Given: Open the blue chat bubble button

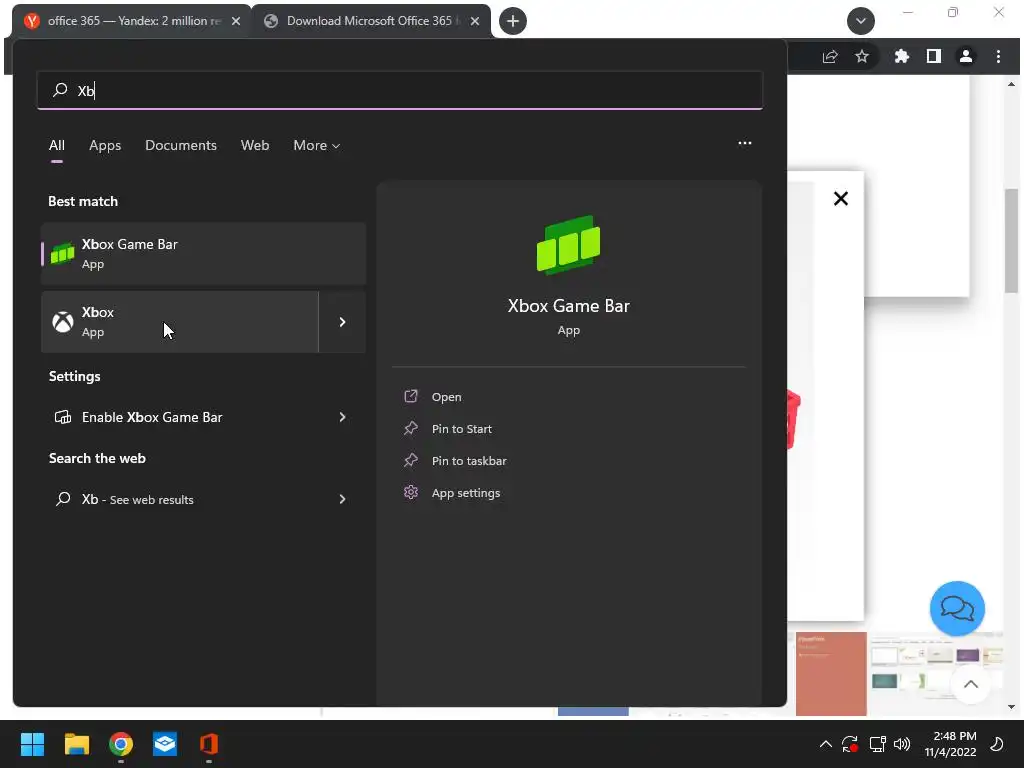Looking at the screenshot, I should (957, 609).
